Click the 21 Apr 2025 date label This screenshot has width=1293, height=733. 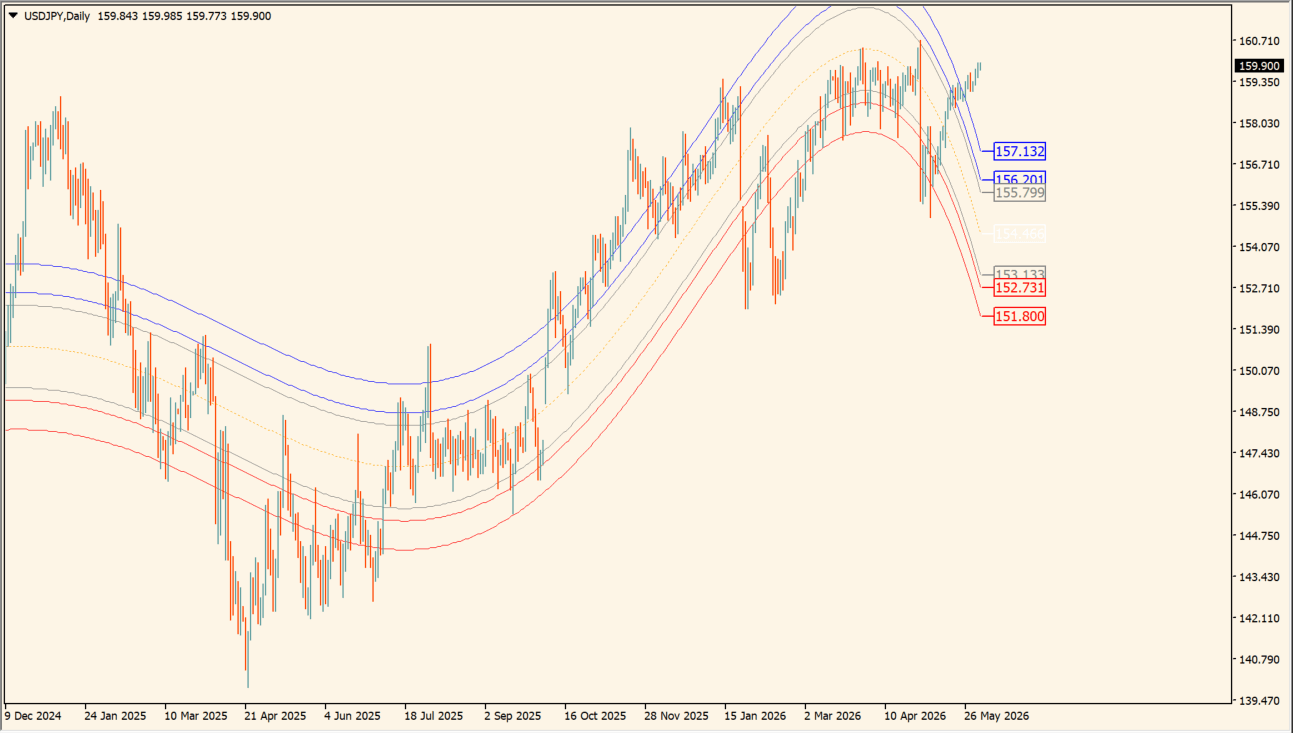click(x=276, y=717)
